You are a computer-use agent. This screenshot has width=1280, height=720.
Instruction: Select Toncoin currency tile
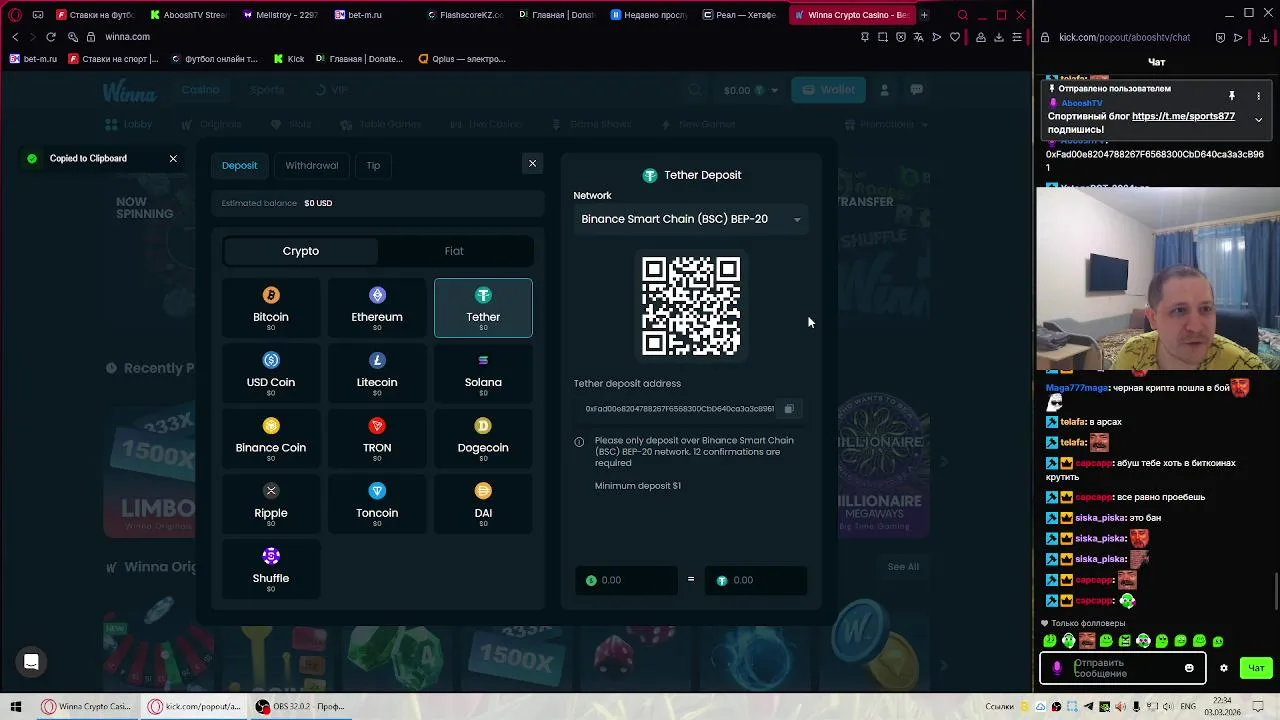pos(377,504)
